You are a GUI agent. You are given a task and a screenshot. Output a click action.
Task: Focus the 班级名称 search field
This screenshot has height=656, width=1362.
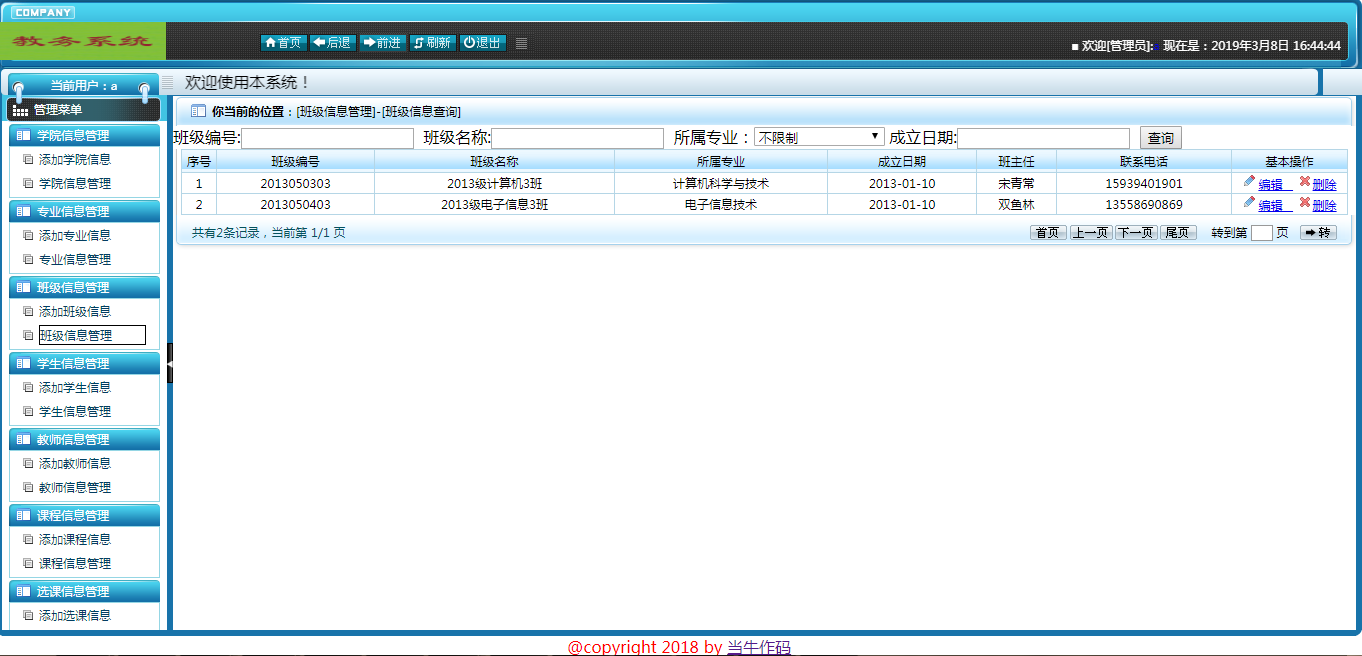click(577, 138)
